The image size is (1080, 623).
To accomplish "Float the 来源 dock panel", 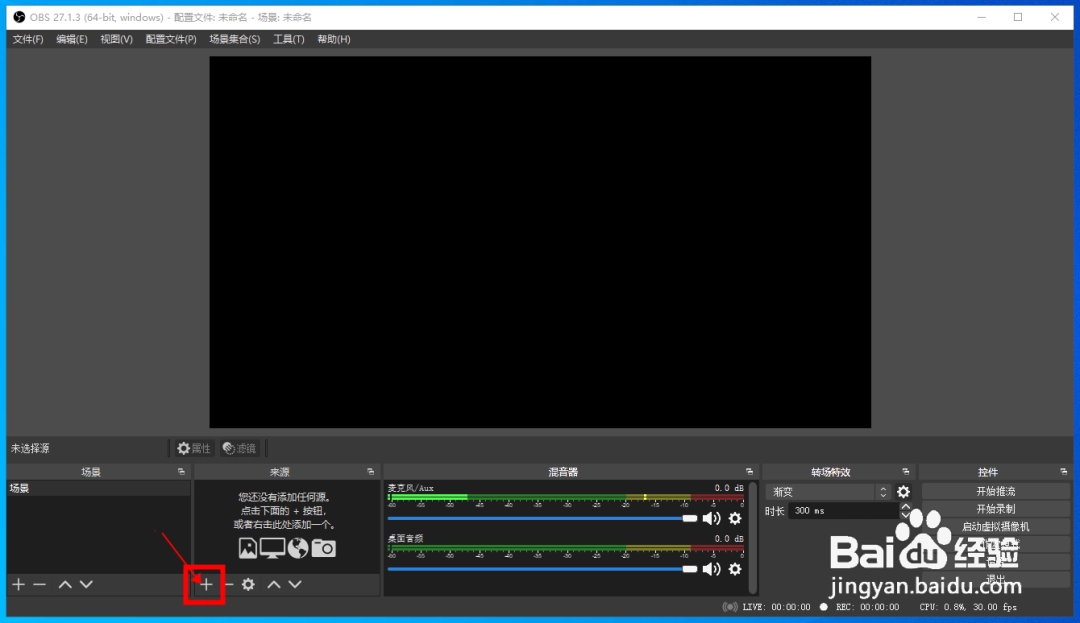I will pyautogui.click(x=371, y=472).
